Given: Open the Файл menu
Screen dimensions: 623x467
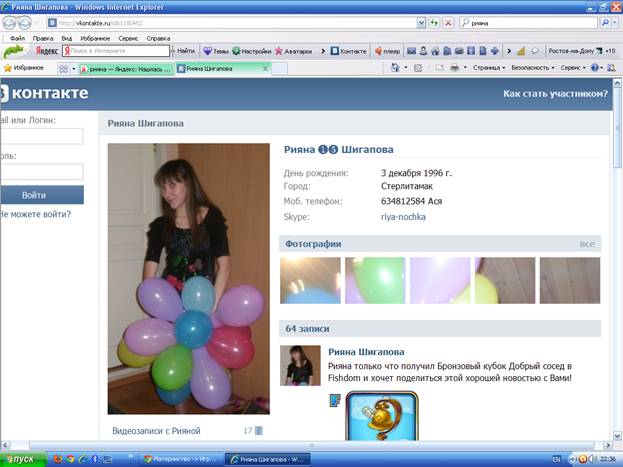Looking at the screenshot, I should point(17,39).
